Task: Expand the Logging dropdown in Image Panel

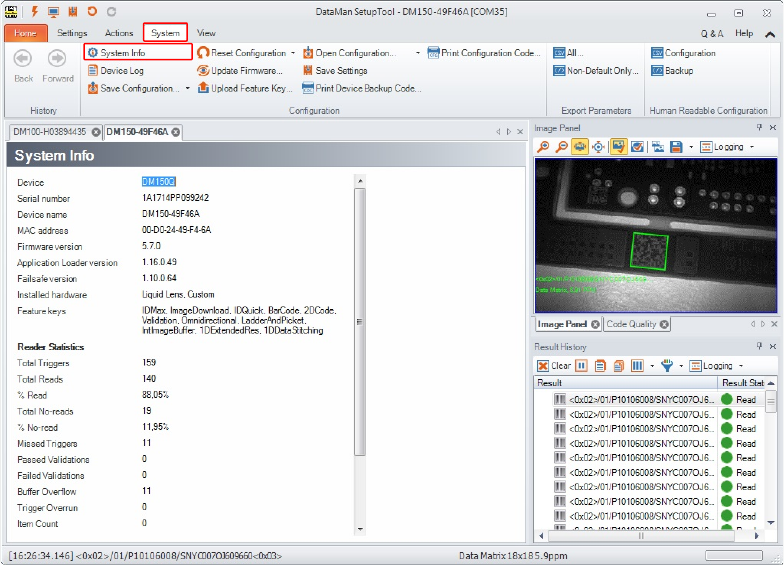Action: tap(752, 147)
